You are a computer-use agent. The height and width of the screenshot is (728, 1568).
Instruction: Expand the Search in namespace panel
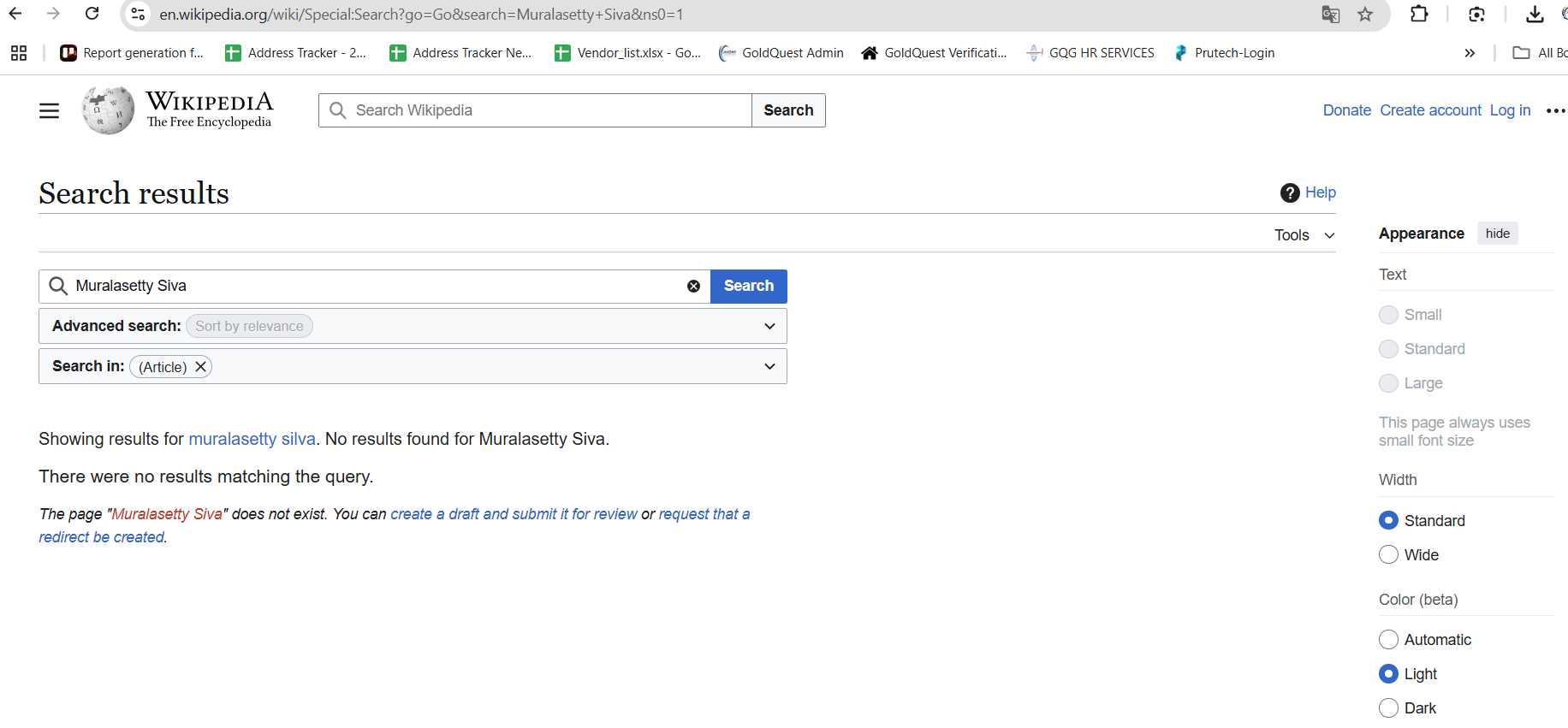[769, 366]
